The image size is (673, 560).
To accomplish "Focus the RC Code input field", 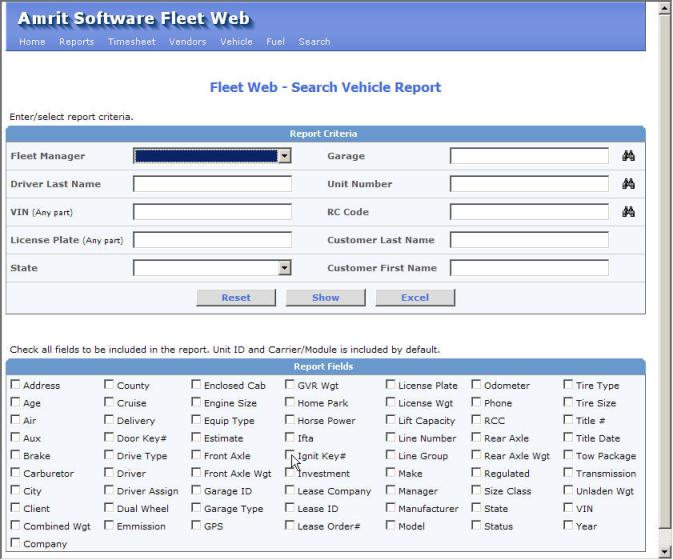I will click(x=529, y=212).
